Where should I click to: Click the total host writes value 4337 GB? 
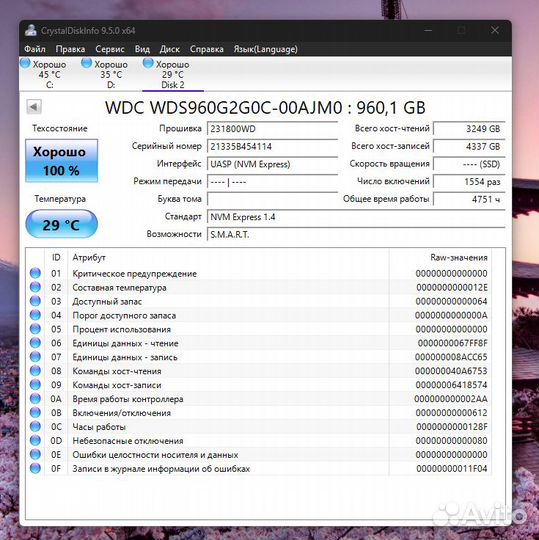pyautogui.click(x=469, y=146)
